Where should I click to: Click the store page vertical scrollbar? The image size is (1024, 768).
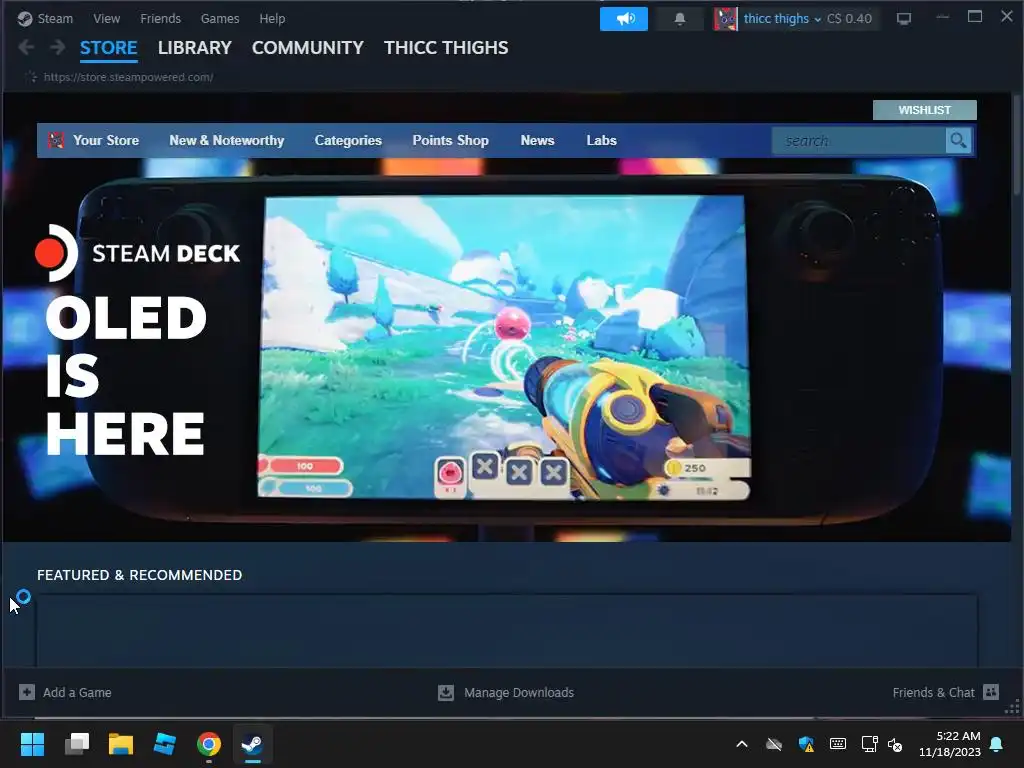pyautogui.click(x=1016, y=144)
